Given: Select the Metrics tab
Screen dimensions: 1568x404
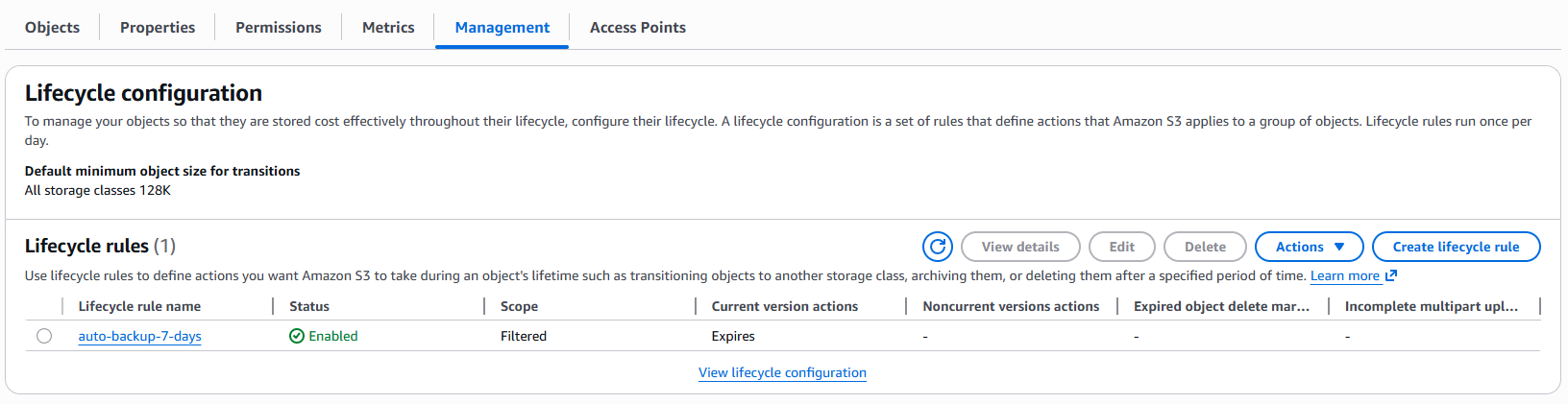Looking at the screenshot, I should [x=388, y=27].
